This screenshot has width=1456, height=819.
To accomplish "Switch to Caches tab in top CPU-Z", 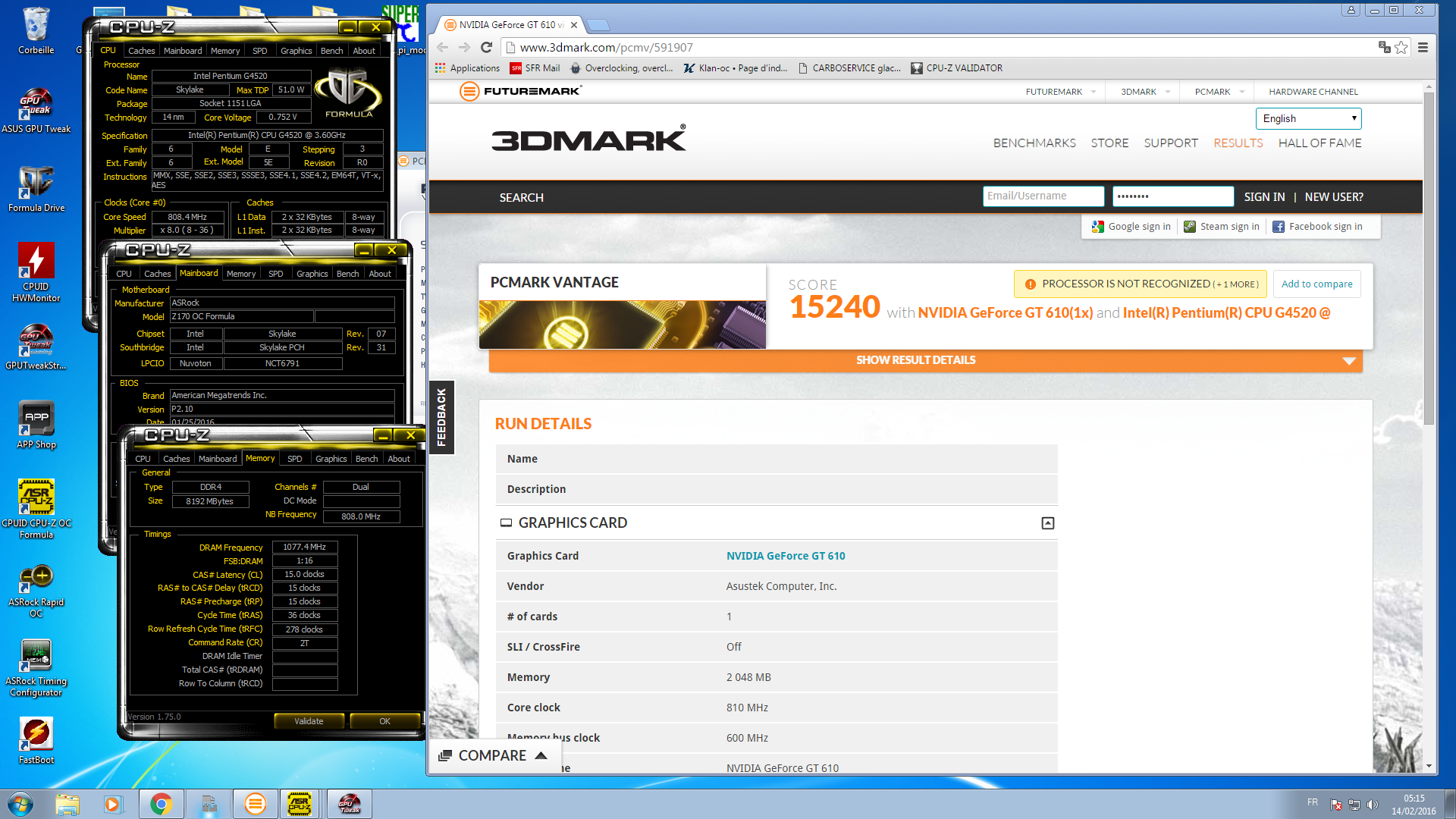I will click(x=141, y=51).
